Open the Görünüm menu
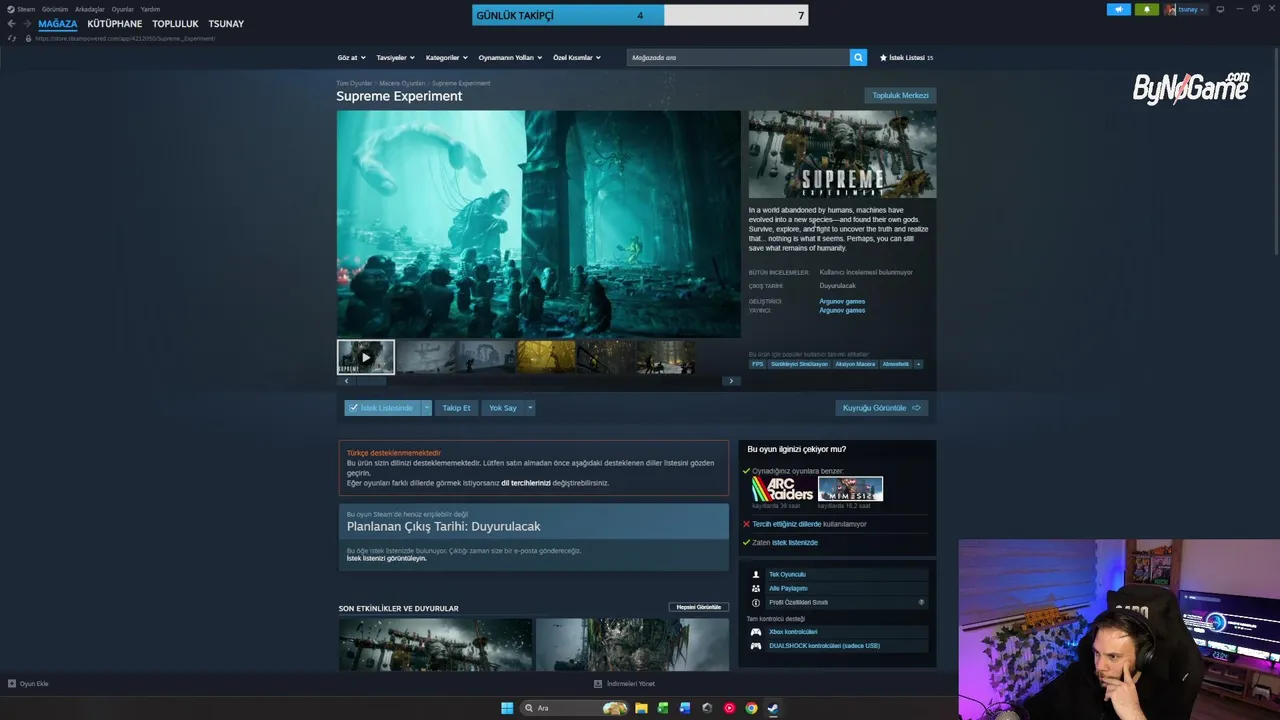Image resolution: width=1280 pixels, height=720 pixels. 55,9
